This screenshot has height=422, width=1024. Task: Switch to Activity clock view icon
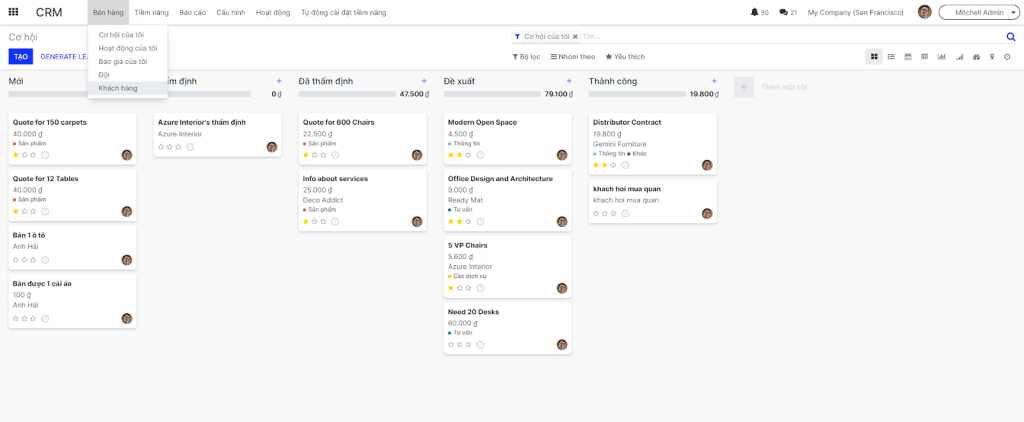(1007, 57)
